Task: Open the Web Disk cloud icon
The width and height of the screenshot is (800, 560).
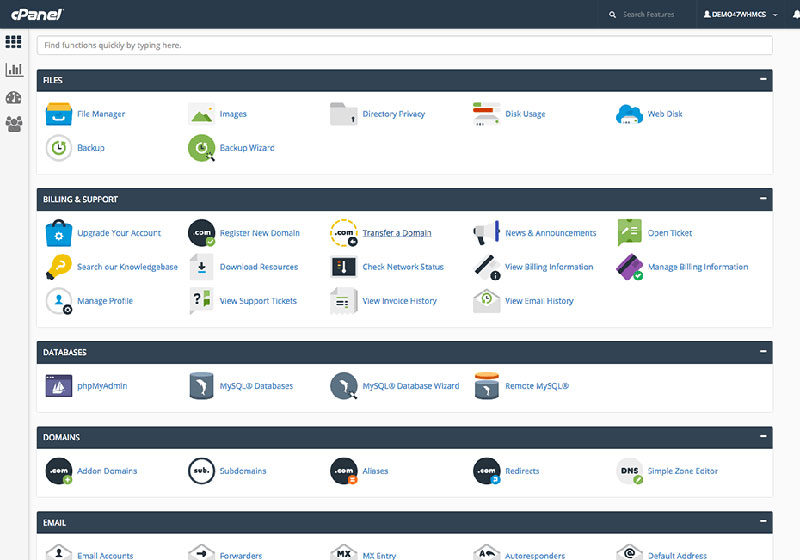Action: [x=629, y=114]
